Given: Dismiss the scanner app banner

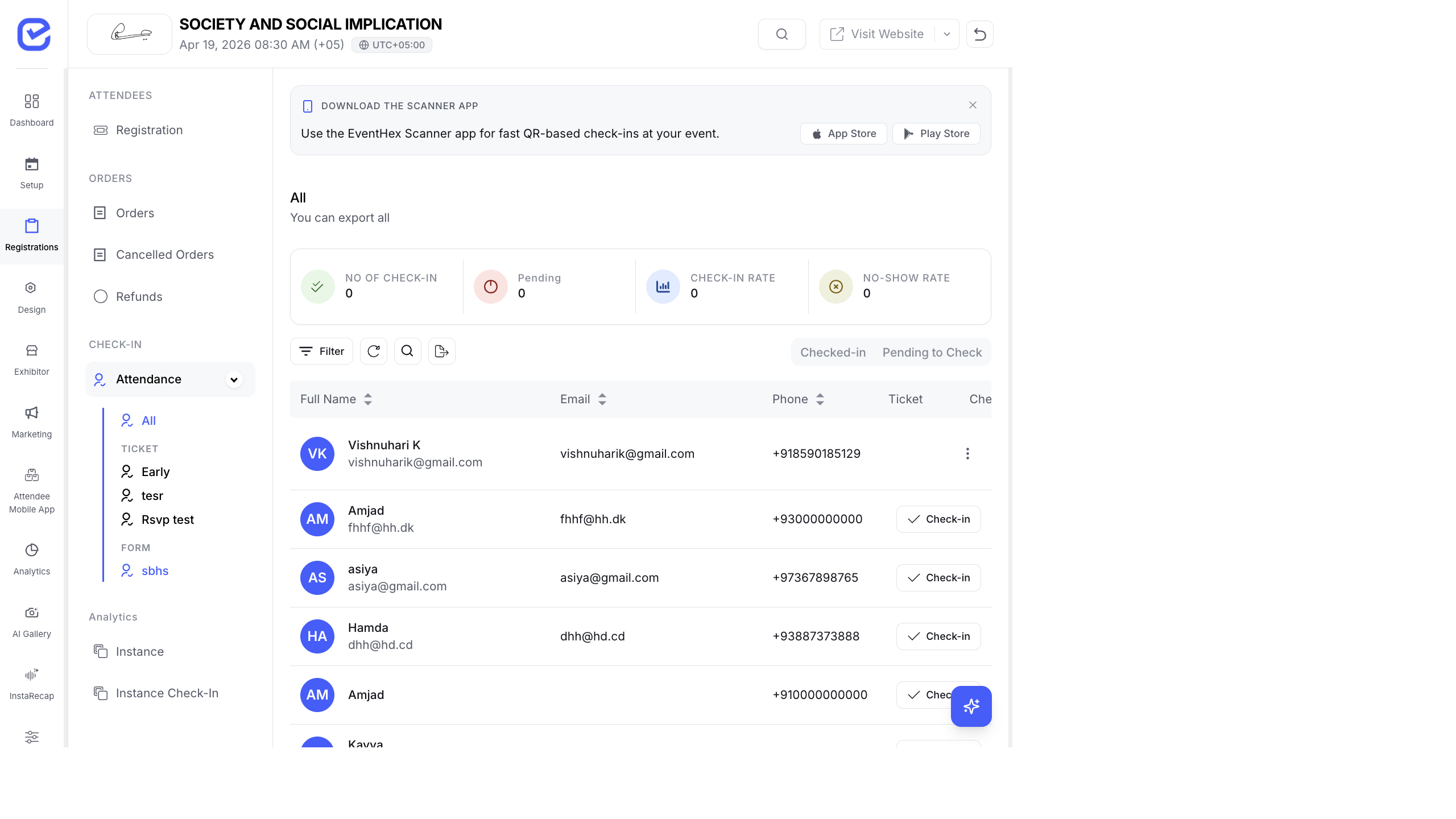Looking at the screenshot, I should [x=972, y=105].
